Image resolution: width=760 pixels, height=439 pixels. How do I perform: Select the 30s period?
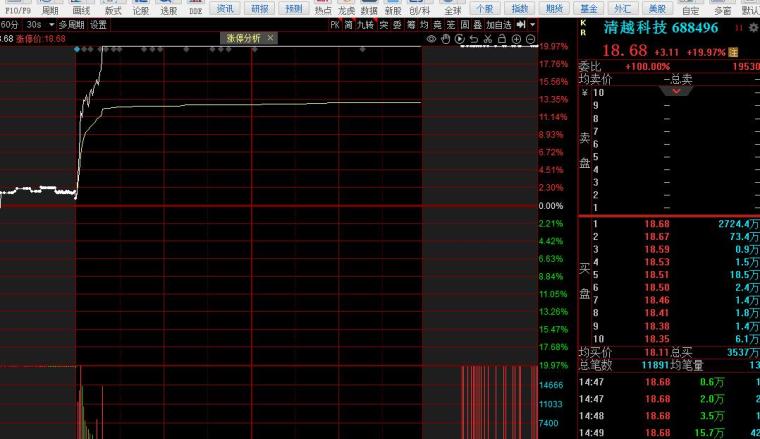click(34, 24)
